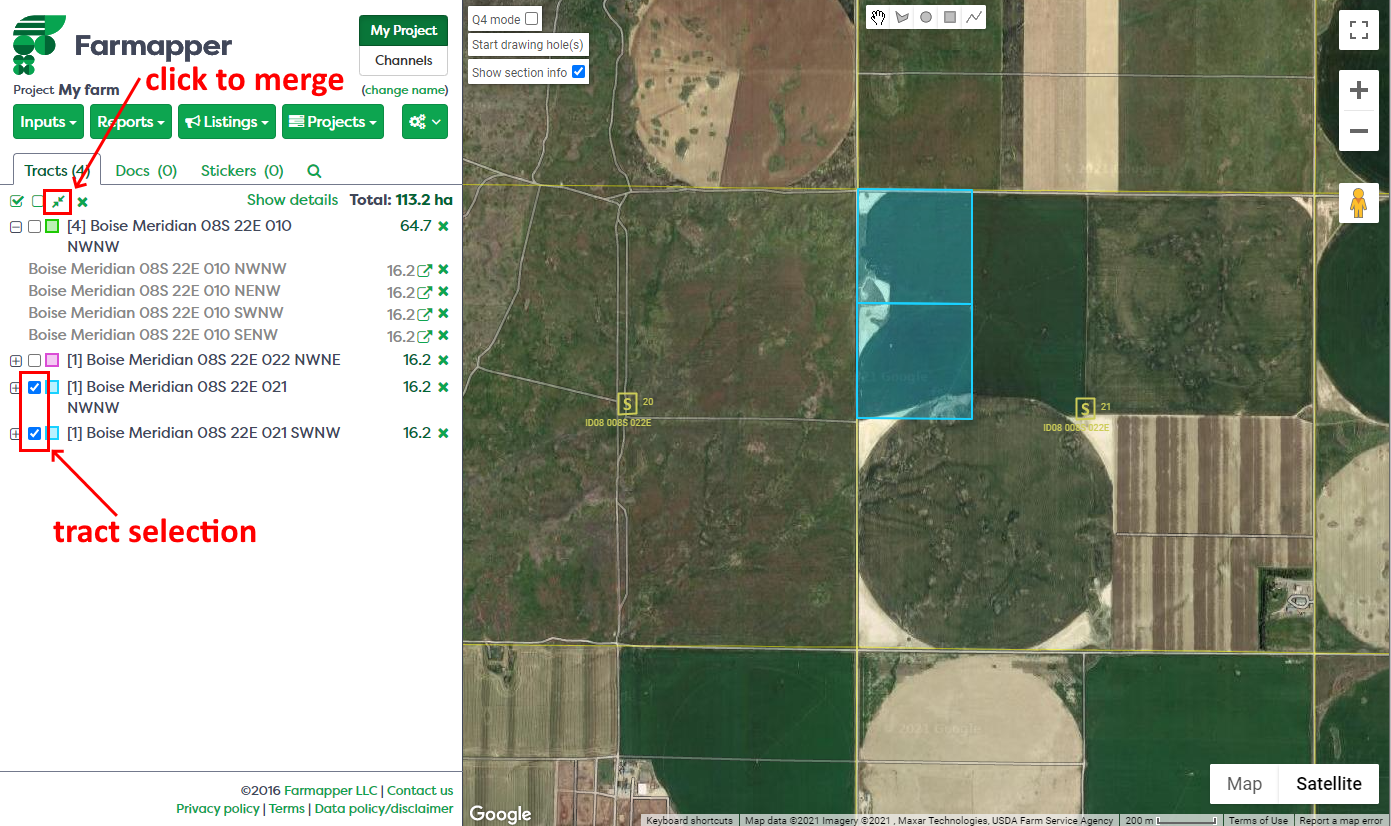Click the merge tracts arrows icon

58,201
